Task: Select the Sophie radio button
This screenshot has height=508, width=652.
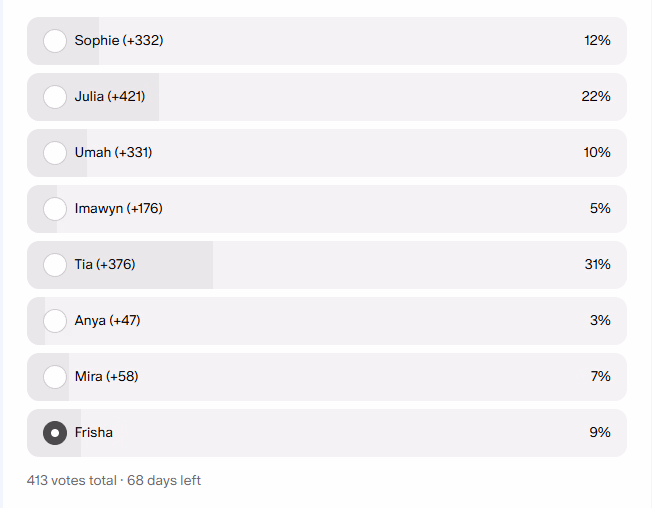Action: pyautogui.click(x=55, y=41)
